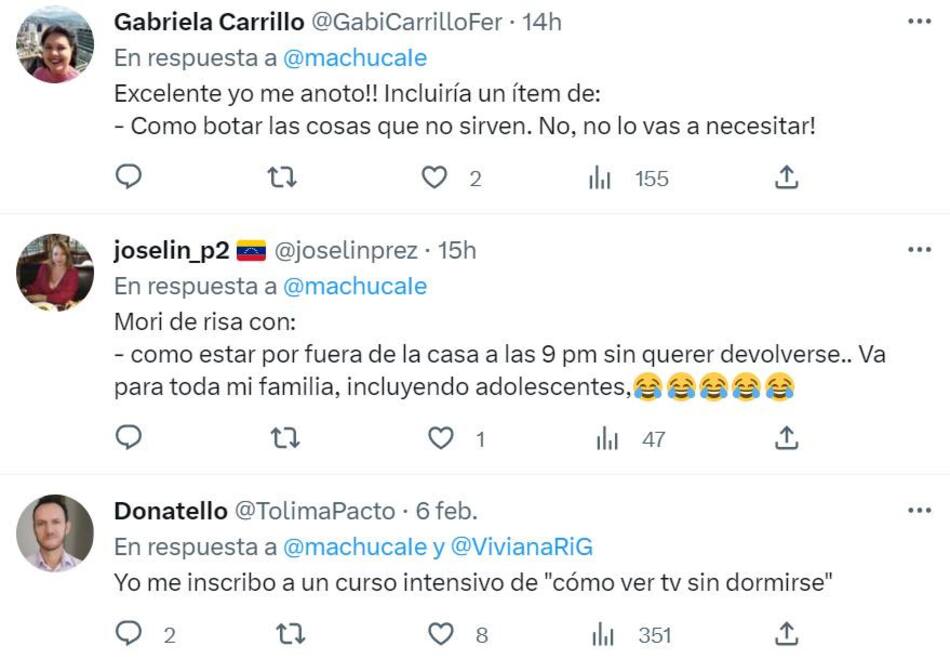Screen dimensions: 950x659
Task: View analytics on Gabriela Carrillo's tweet
Action: click(600, 179)
